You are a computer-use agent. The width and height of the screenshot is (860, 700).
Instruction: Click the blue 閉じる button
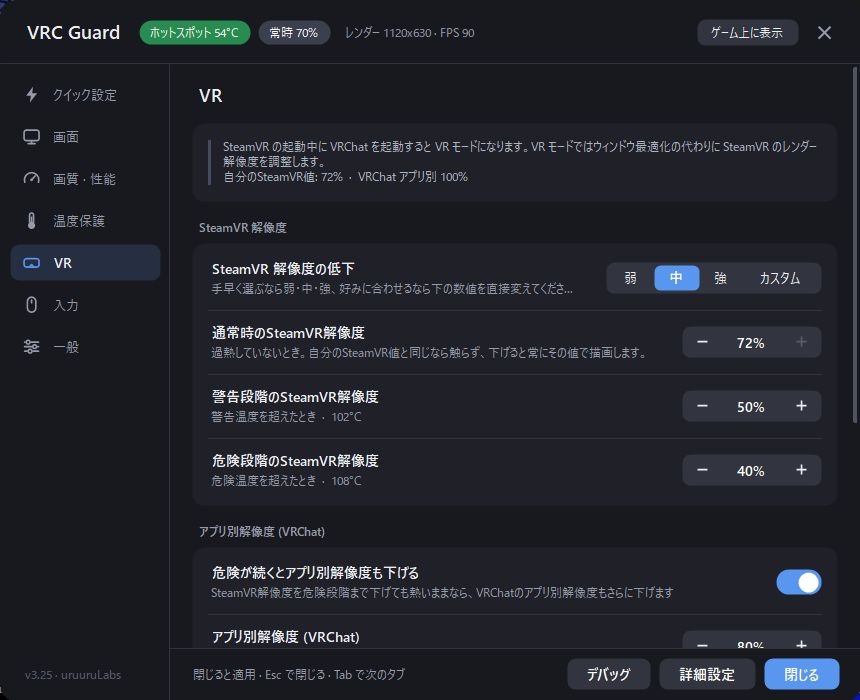801,674
